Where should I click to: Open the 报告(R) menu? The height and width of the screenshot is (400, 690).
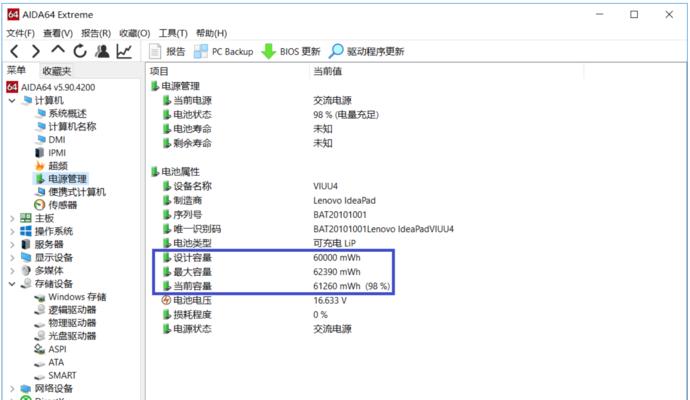(x=96, y=33)
